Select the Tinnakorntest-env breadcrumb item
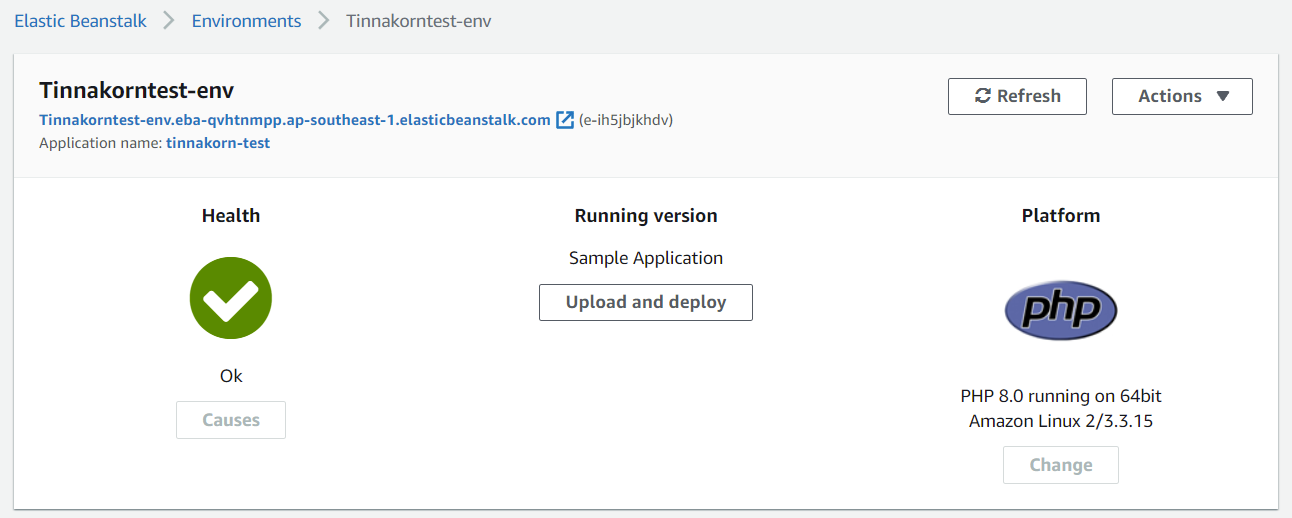This screenshot has height=518, width=1292. click(419, 21)
